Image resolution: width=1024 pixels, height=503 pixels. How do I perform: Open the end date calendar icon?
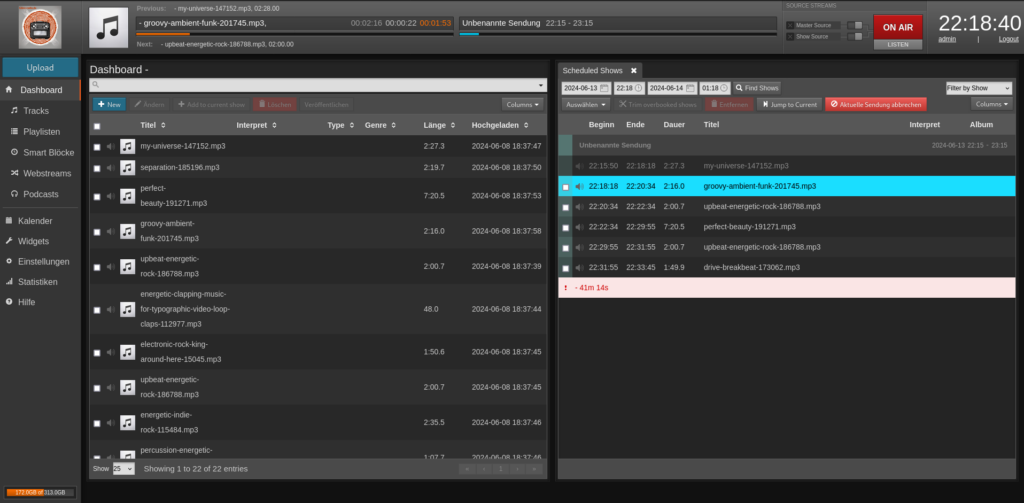690,88
